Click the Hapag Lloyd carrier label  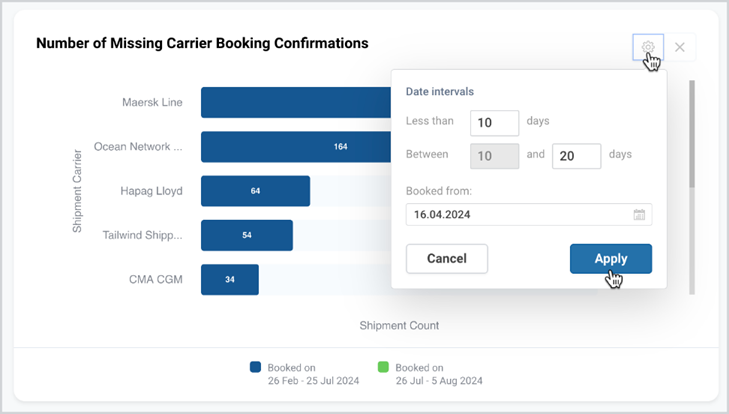tap(151, 191)
